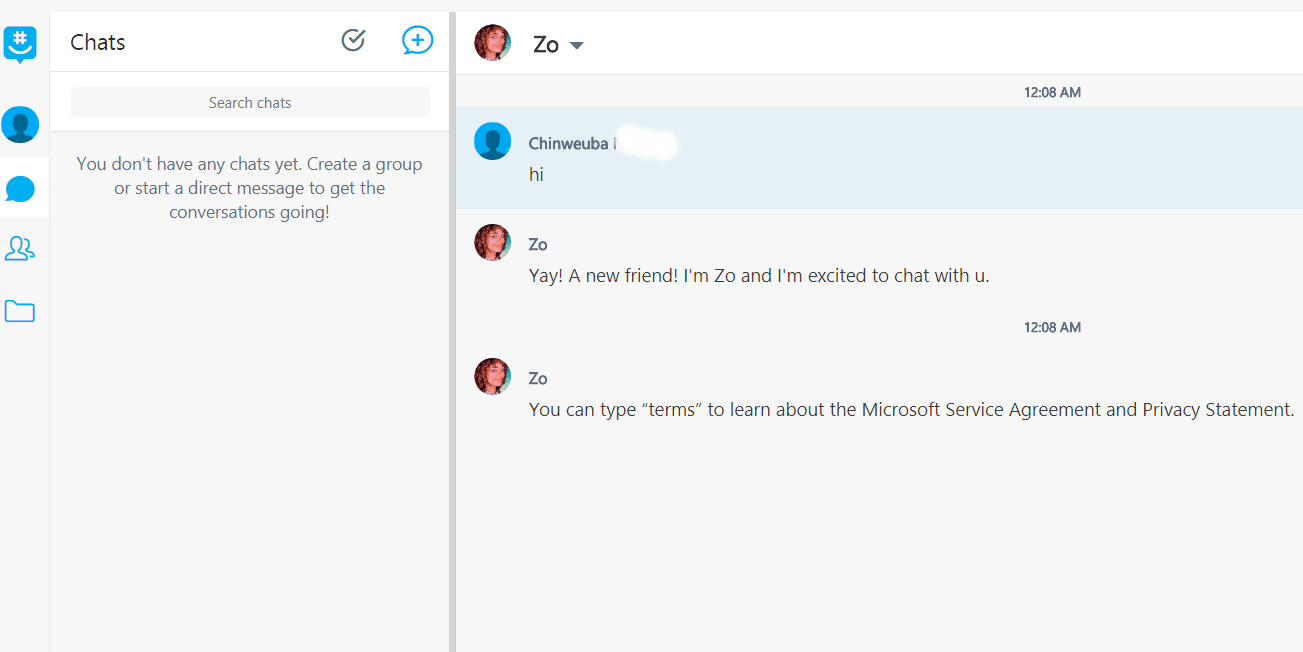
Task: Click the Zo chat title in the header
Action: point(546,44)
